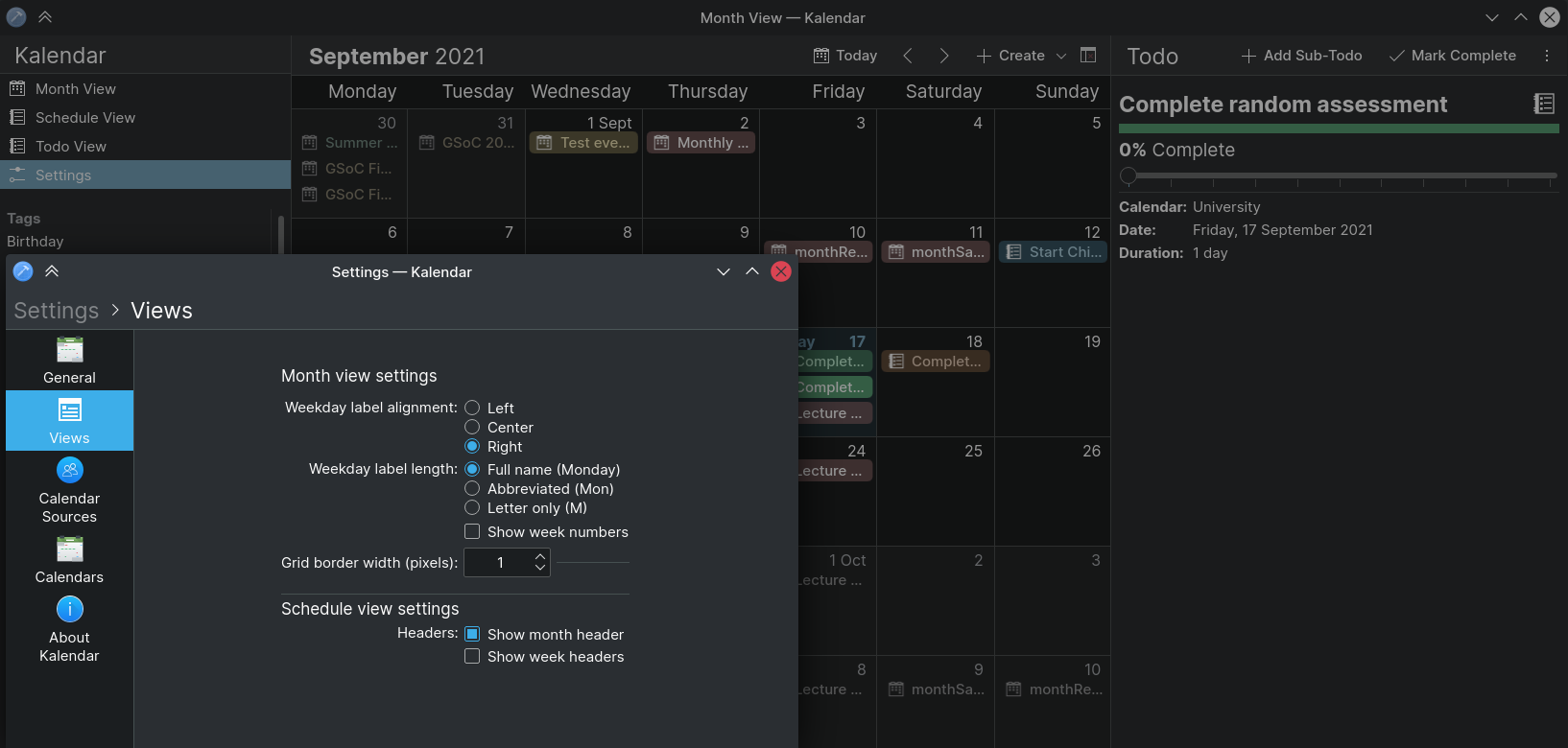Open 'GSoC 20...' event on the 31st

tap(467, 143)
